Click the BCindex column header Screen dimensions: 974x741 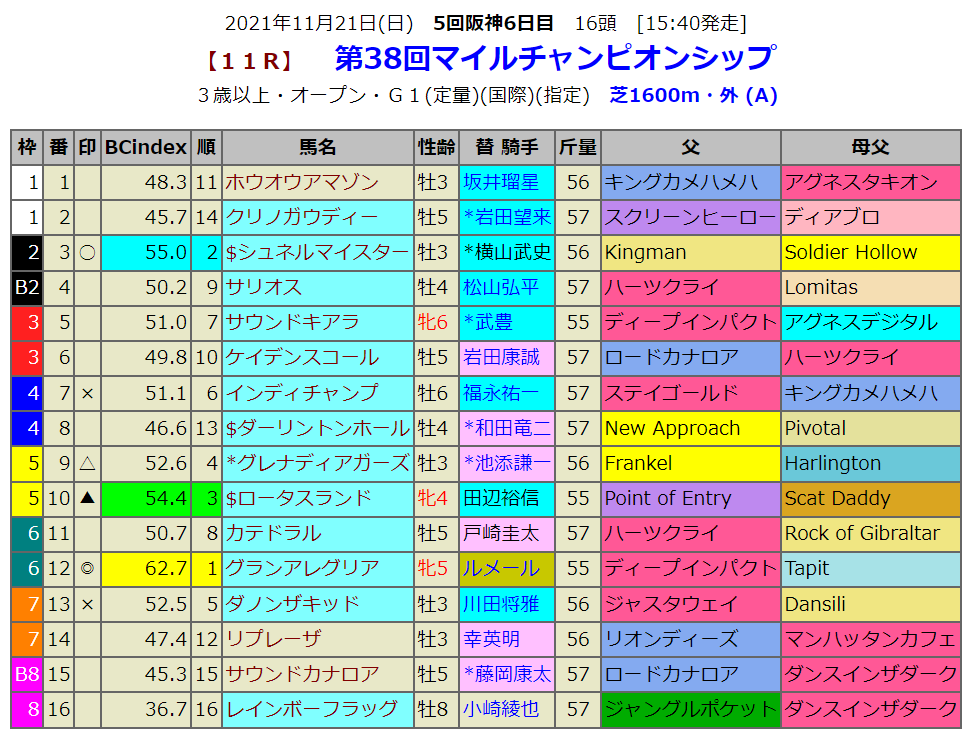coord(146,147)
